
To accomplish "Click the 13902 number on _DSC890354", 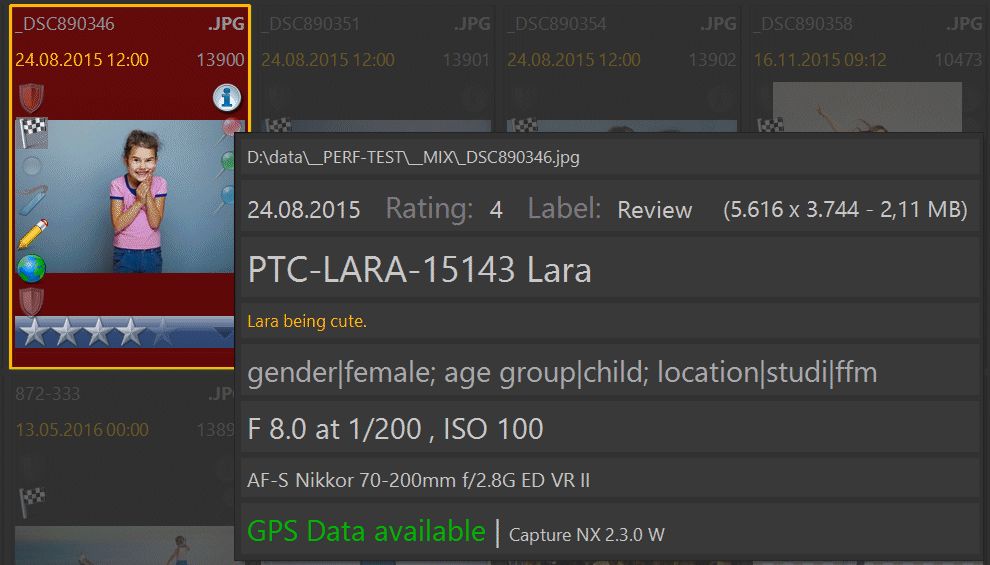I will pyautogui.click(x=713, y=60).
